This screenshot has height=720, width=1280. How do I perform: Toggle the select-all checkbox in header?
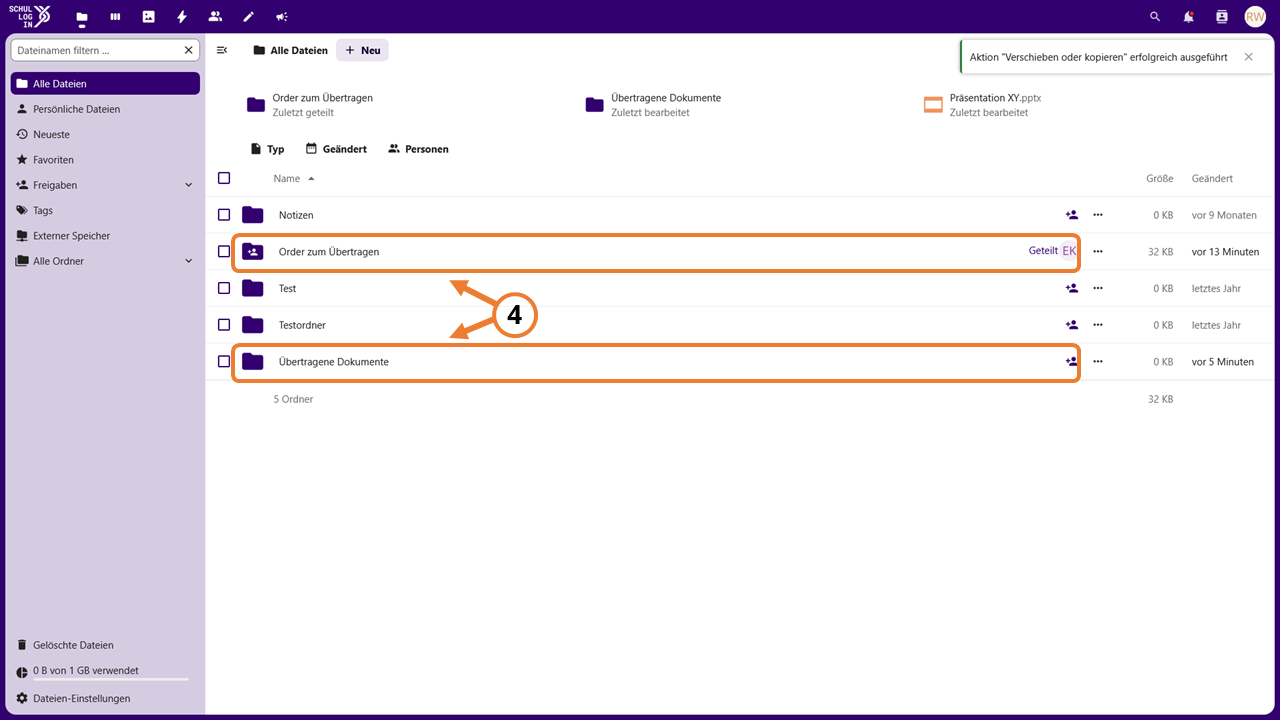pyautogui.click(x=224, y=178)
